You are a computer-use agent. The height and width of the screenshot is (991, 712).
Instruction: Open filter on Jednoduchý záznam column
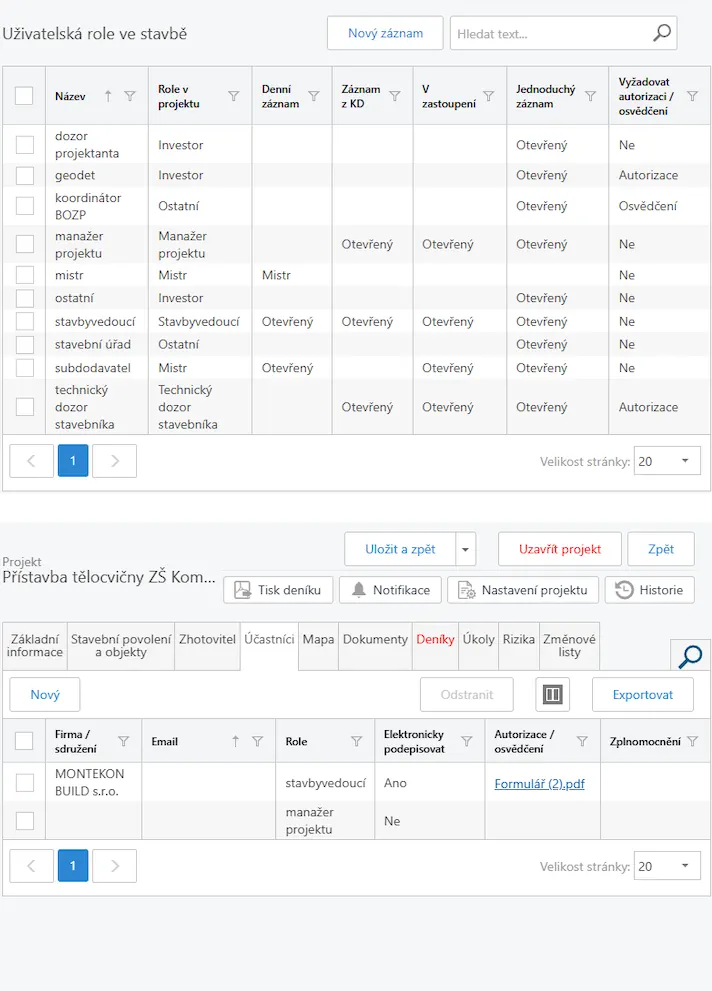point(590,96)
